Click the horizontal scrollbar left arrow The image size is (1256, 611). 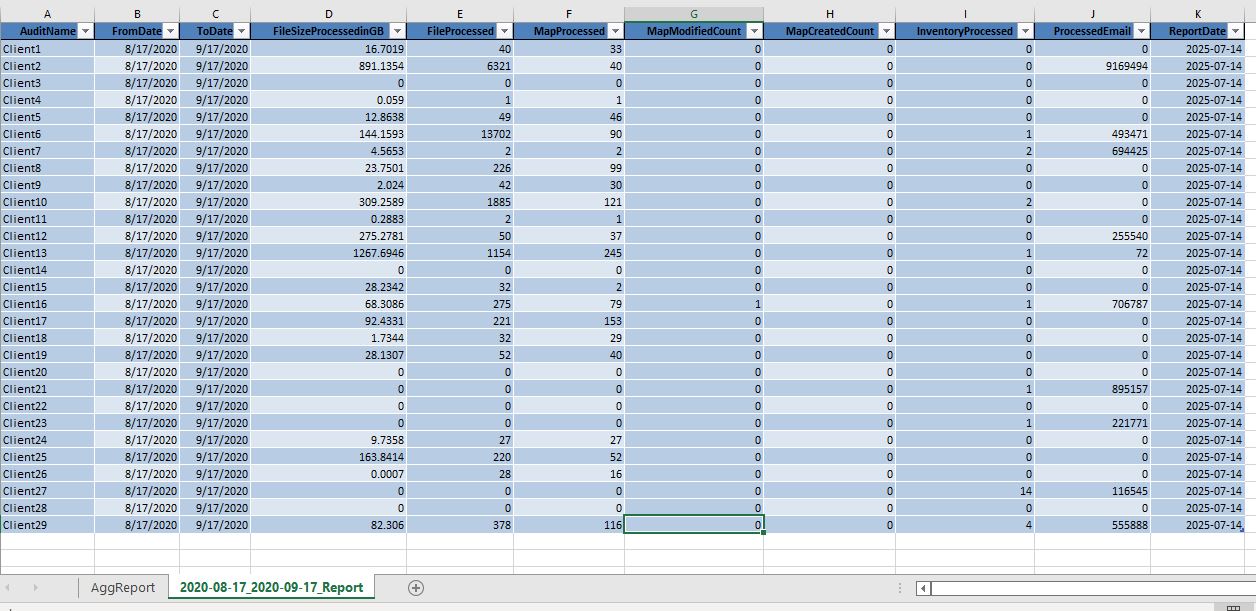tap(923, 589)
